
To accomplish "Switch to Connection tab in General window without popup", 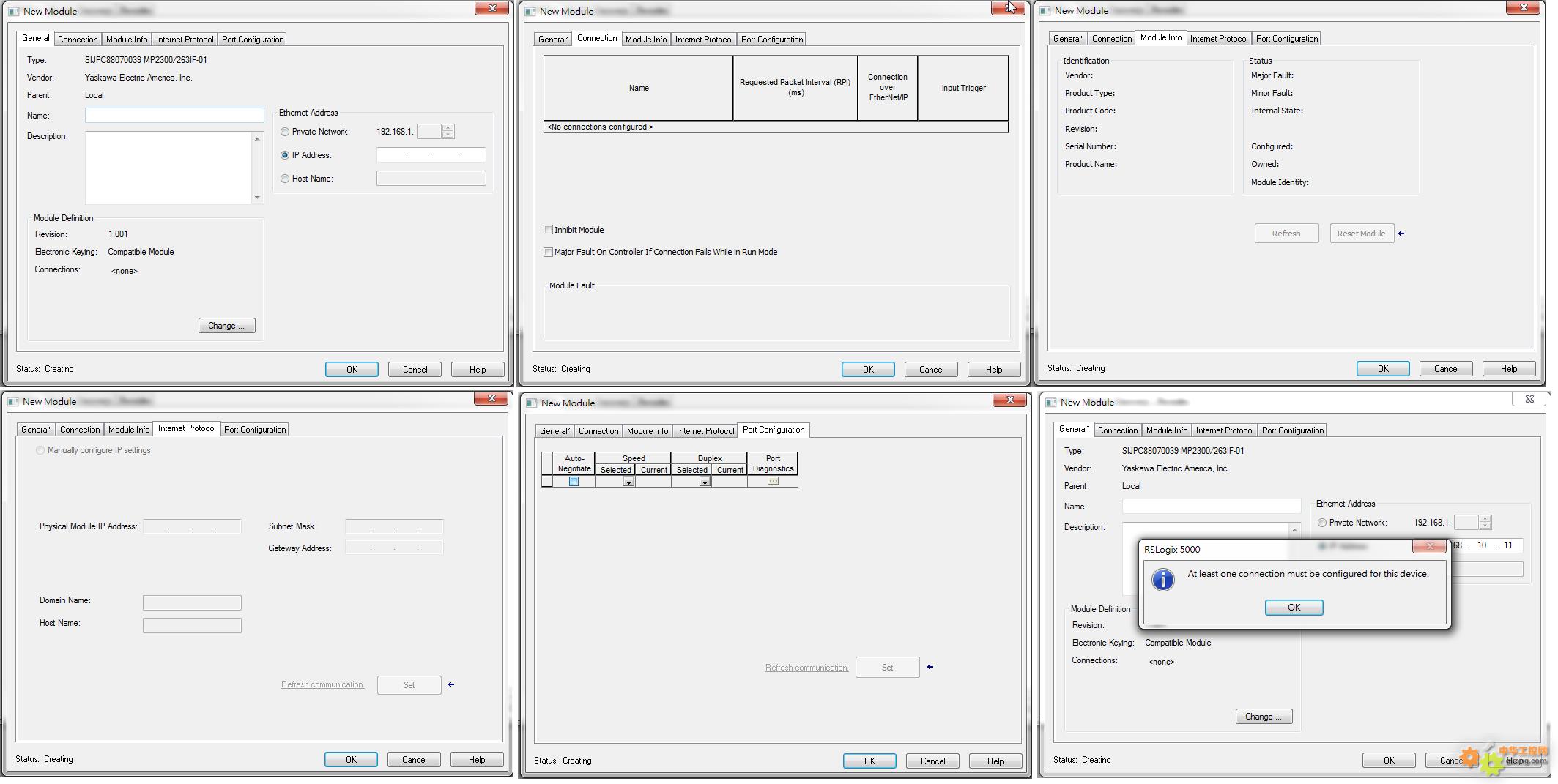I will click(78, 40).
